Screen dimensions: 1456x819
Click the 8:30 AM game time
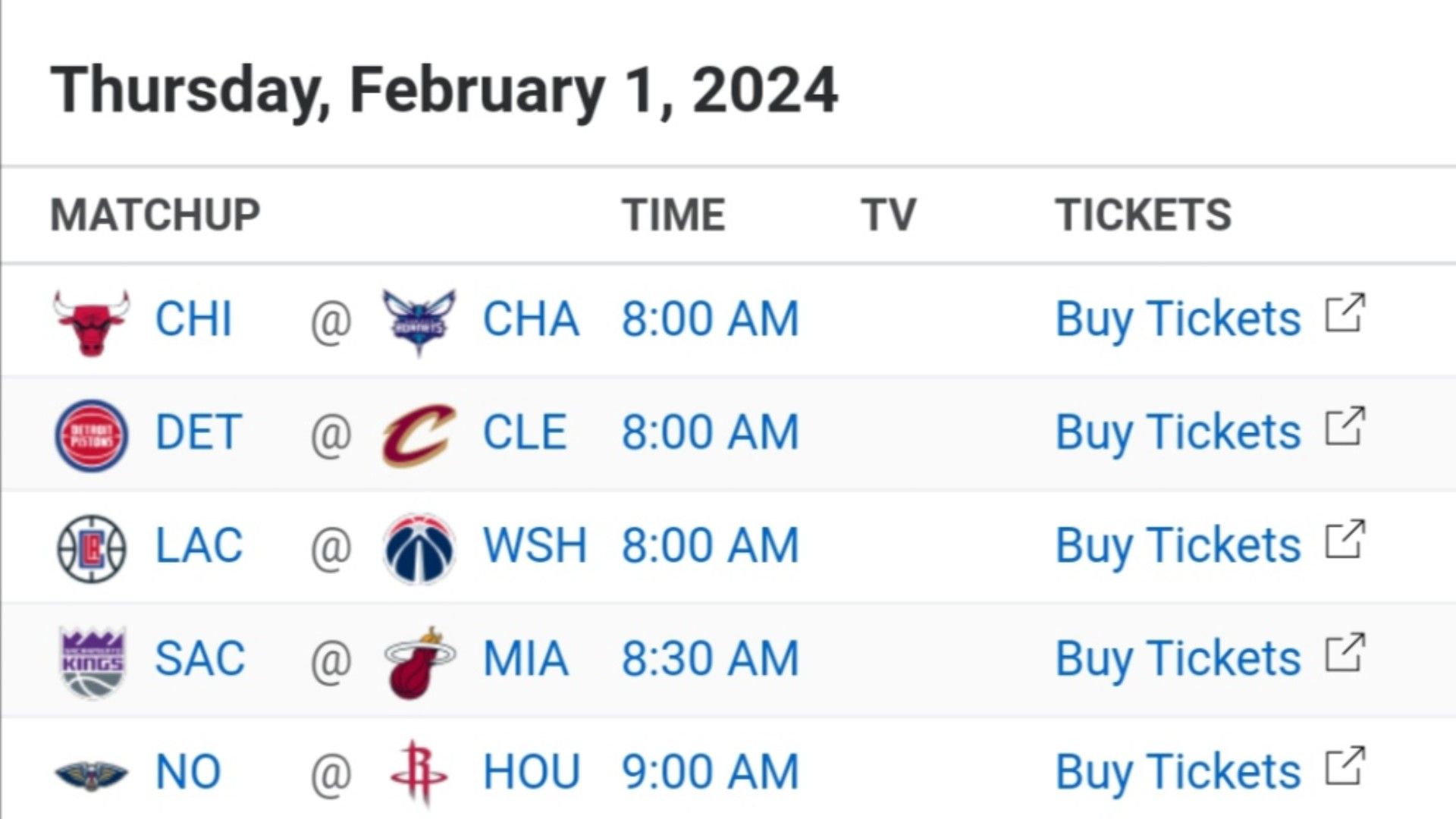711,658
